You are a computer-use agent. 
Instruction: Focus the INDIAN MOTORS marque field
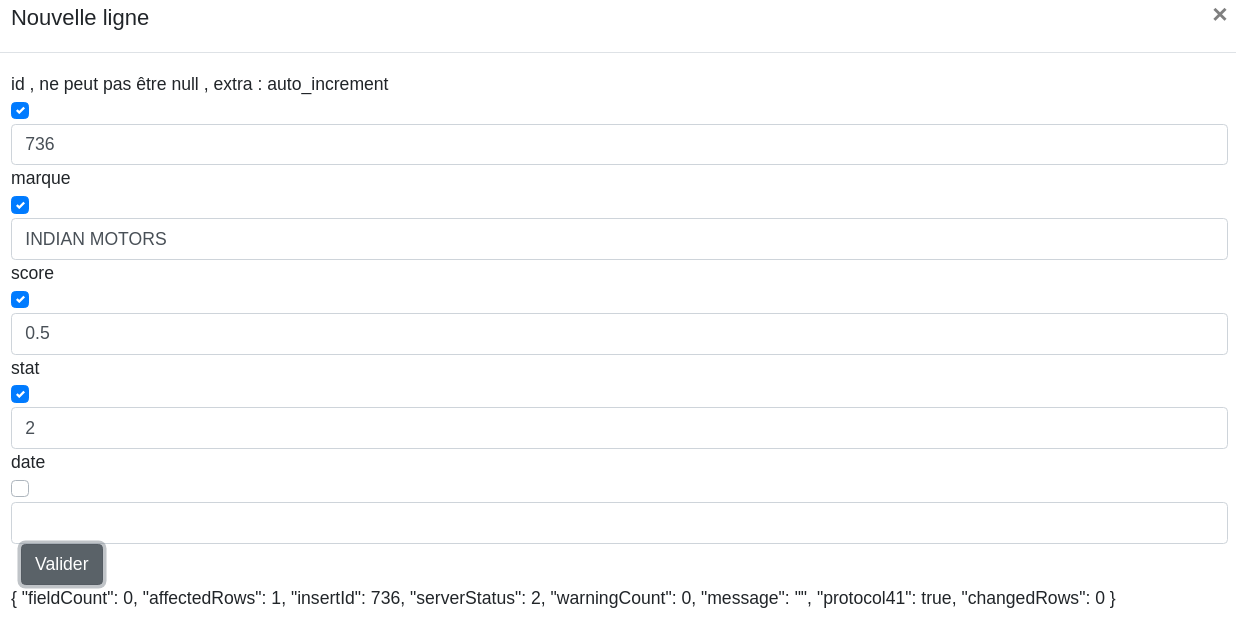coord(619,239)
